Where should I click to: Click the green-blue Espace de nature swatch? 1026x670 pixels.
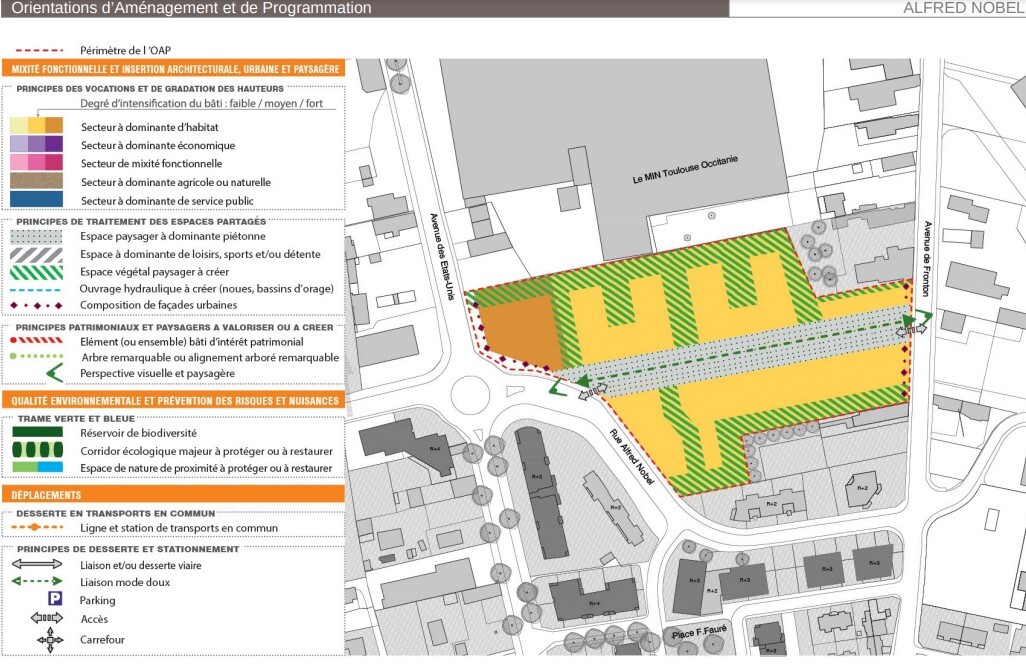37,467
